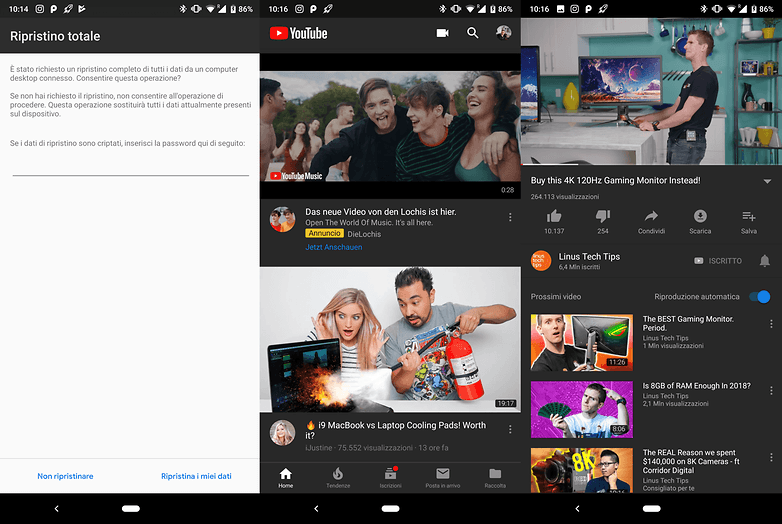Open YouTube search magnifier icon

[x=472, y=33]
